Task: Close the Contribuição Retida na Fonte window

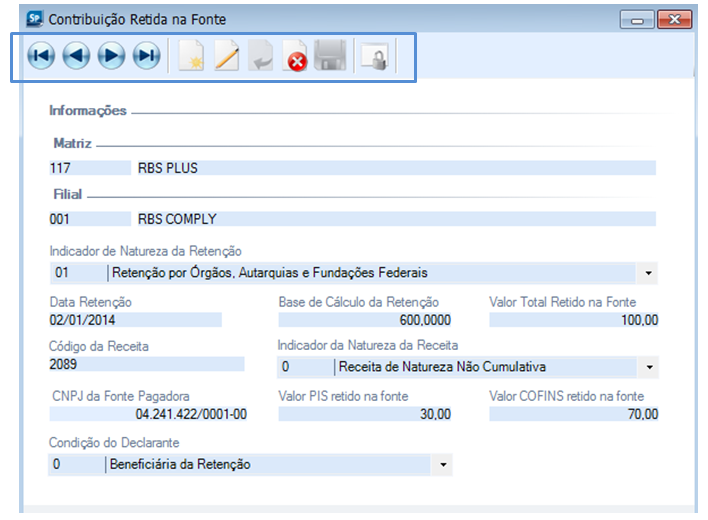Action: 675,20
